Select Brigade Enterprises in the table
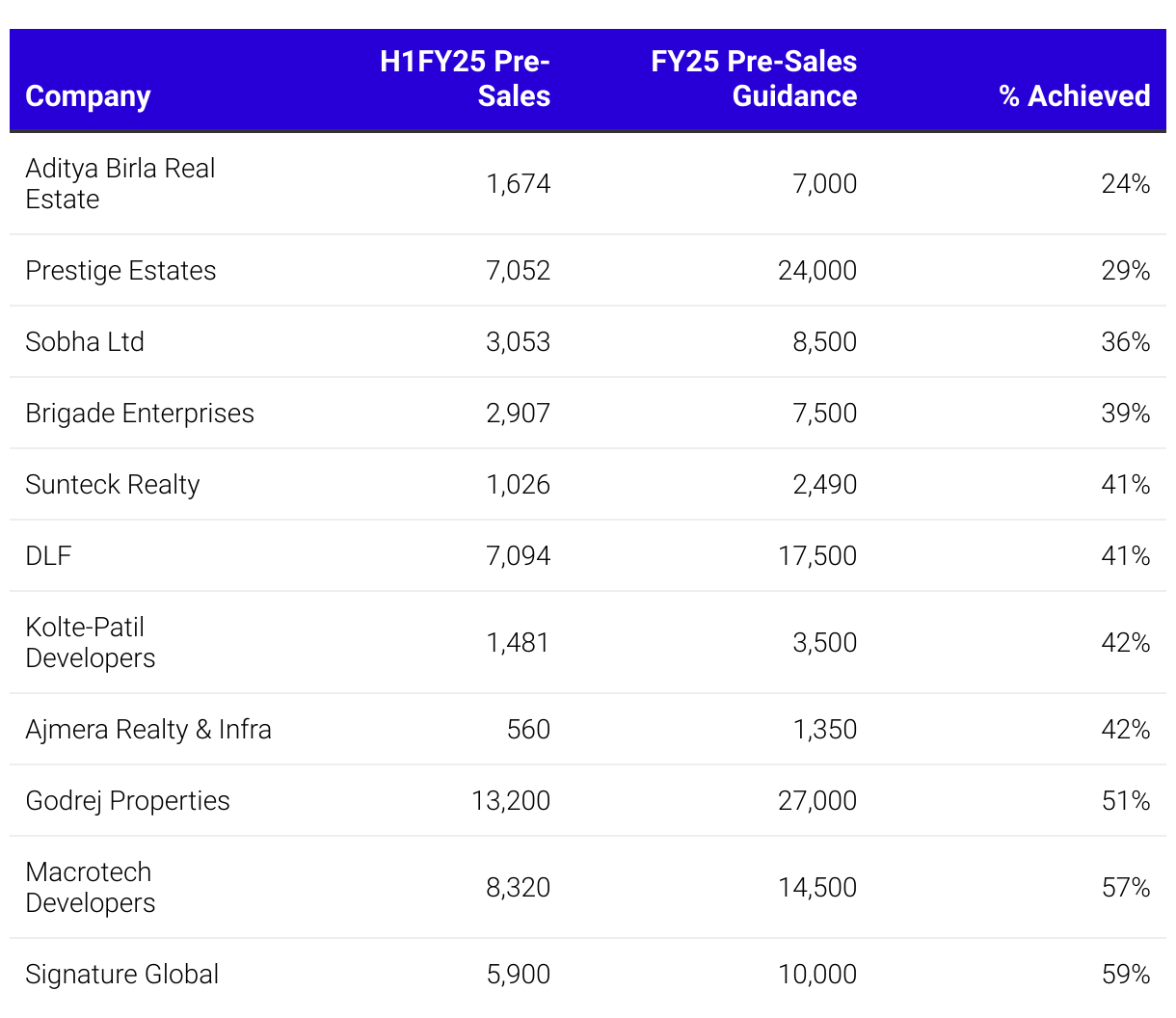 coord(140,414)
